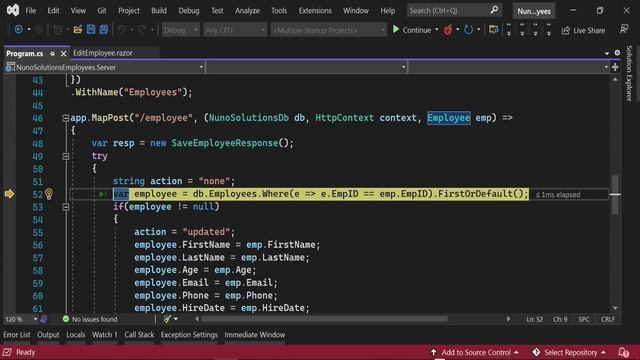Click the editor settings gear icon
The height and width of the screenshot is (360, 640).
point(617,53)
